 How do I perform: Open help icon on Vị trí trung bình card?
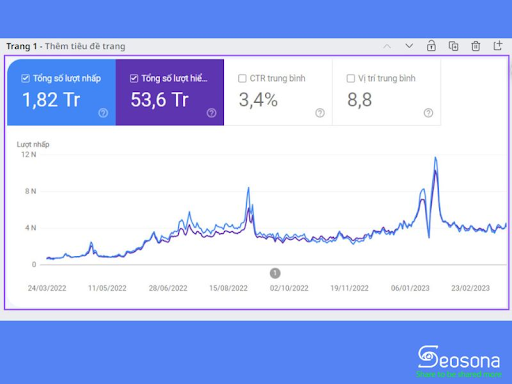point(428,113)
